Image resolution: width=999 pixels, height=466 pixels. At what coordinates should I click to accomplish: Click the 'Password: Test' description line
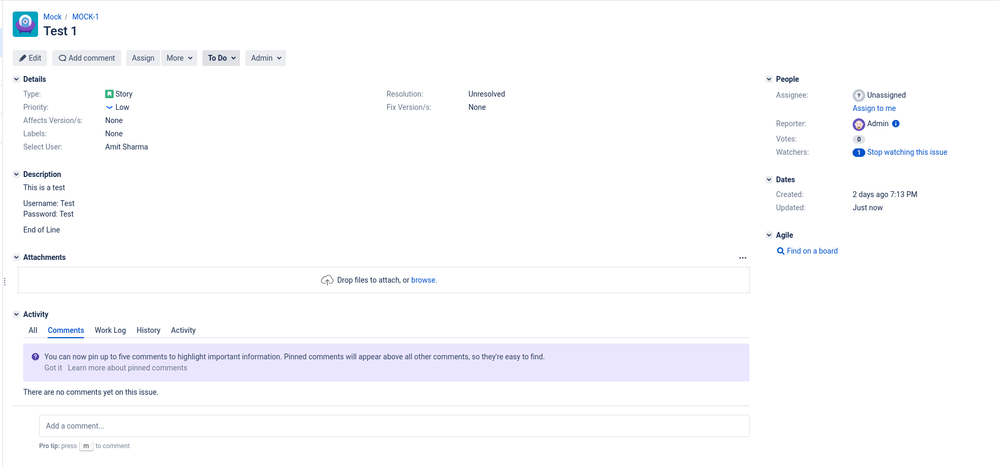(x=48, y=214)
